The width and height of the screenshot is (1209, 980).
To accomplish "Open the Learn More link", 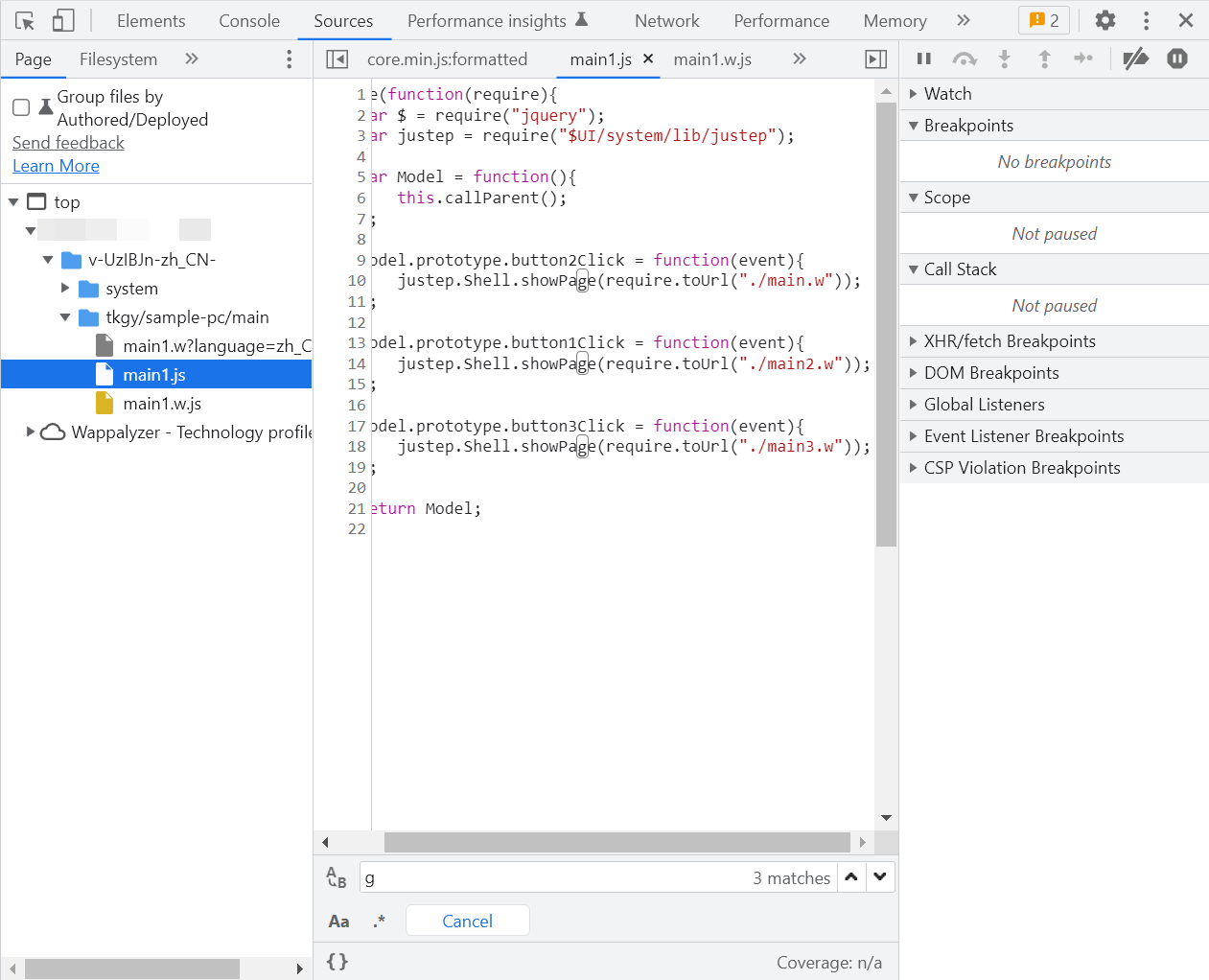I will point(56,166).
